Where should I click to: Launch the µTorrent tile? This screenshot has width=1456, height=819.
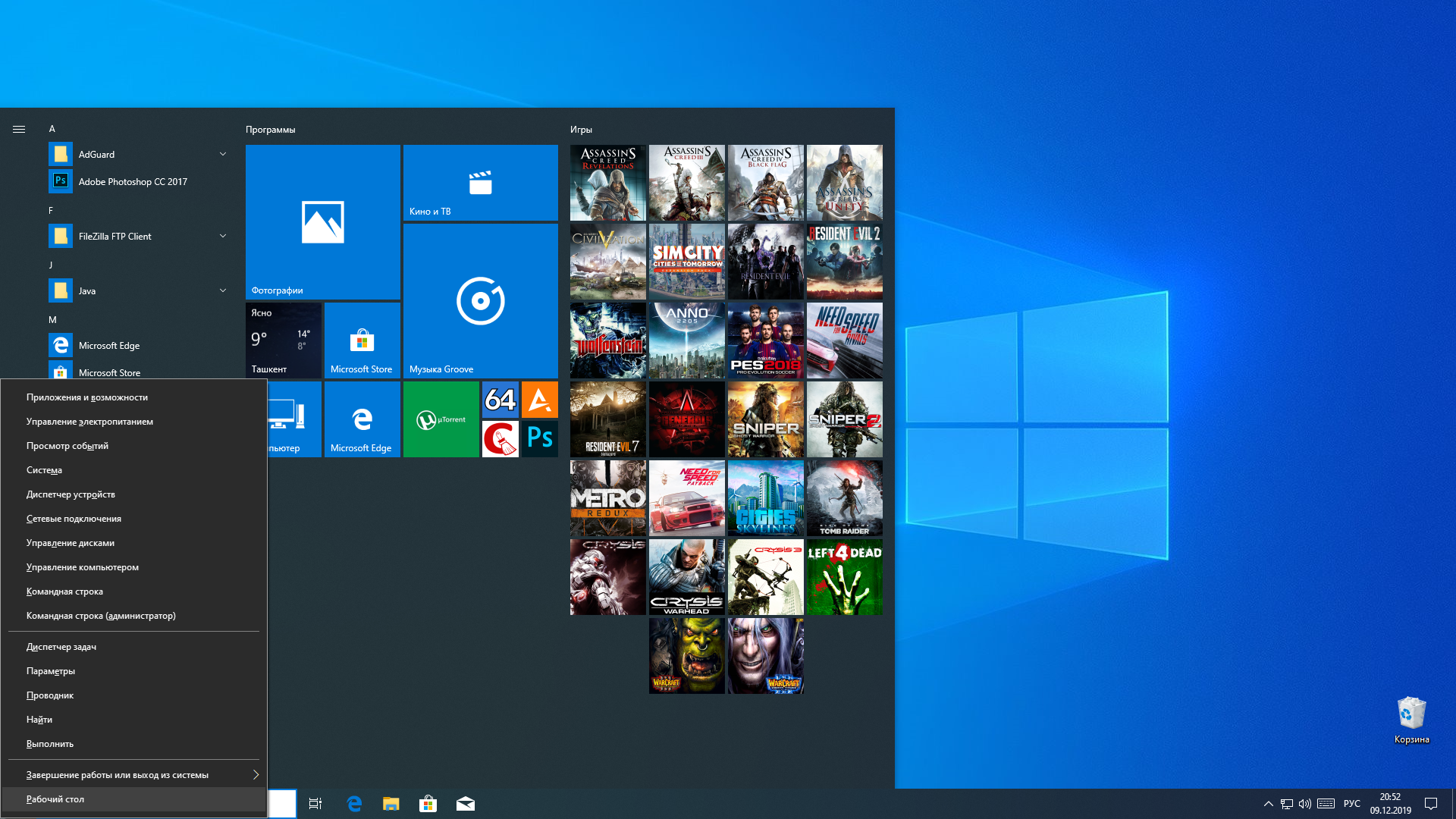[x=441, y=419]
